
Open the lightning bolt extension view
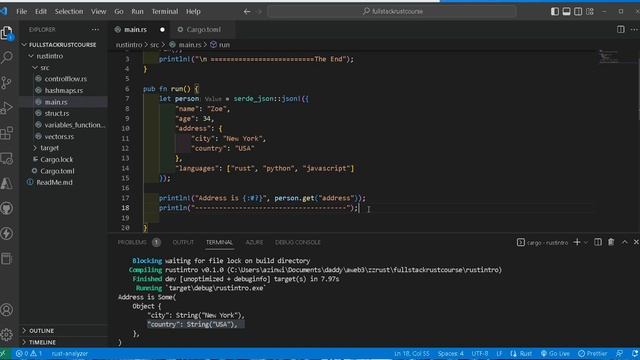7,233
